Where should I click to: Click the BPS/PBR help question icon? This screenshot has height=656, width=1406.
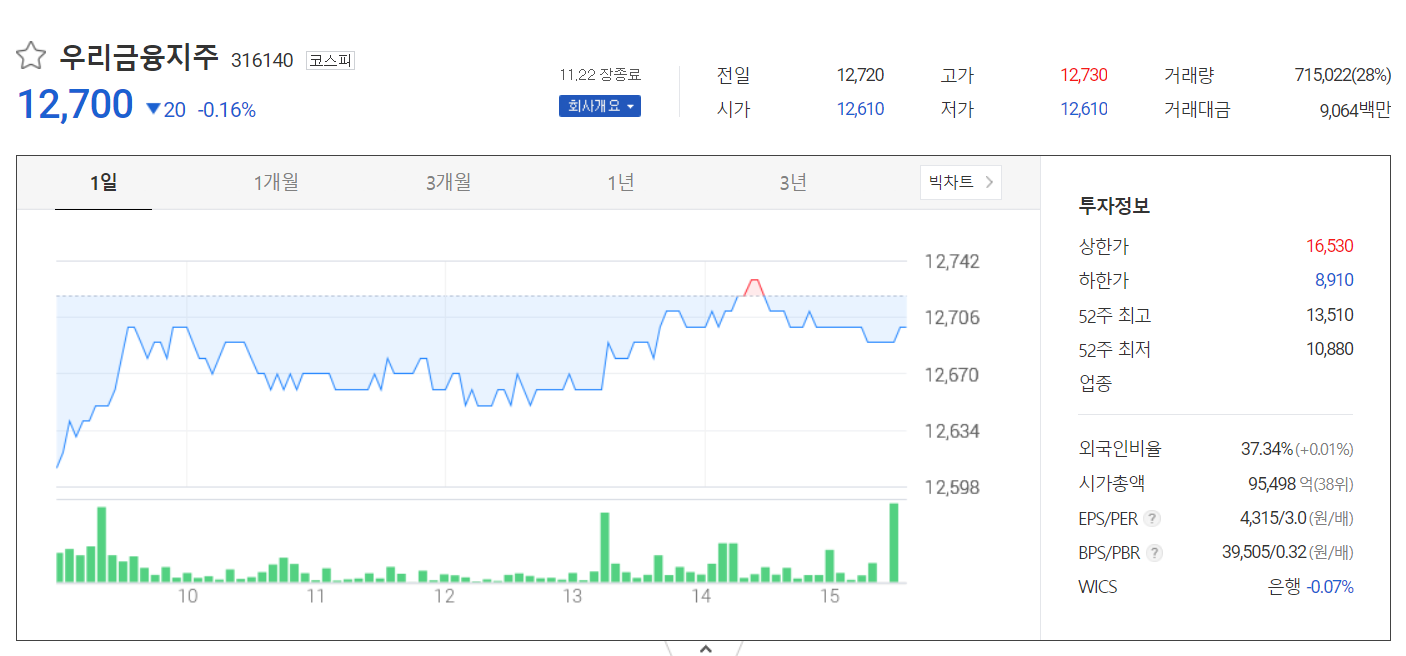click(x=1155, y=552)
